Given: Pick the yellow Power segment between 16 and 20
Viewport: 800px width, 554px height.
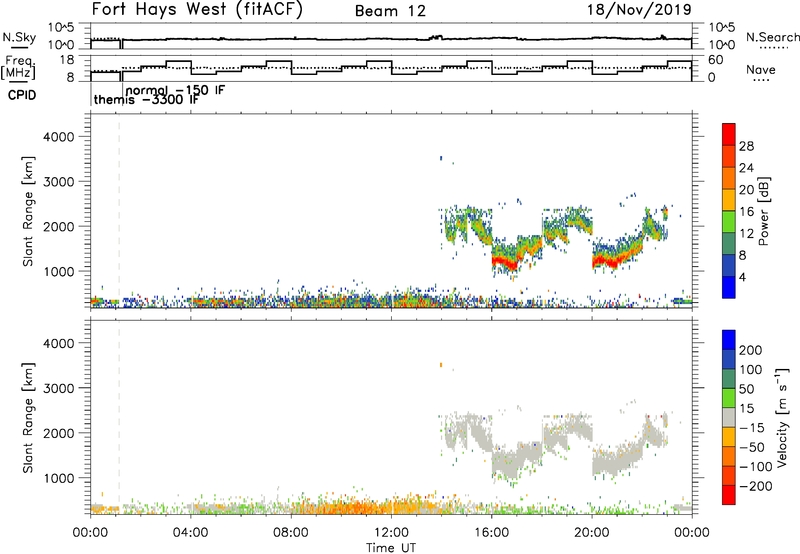Looking at the screenshot, I should click(729, 200).
